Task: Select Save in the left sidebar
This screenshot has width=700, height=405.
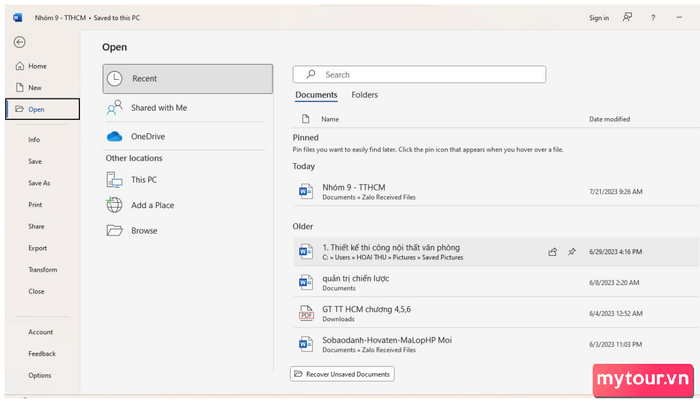Action: (x=35, y=161)
